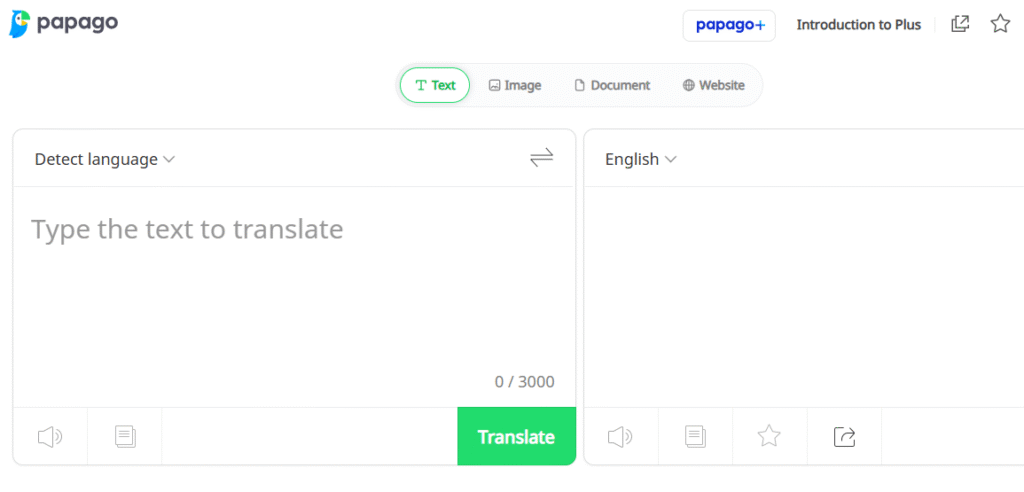Bookmark page with top-right star
Image resolution: width=1024 pixels, height=492 pixels.
(x=1000, y=24)
